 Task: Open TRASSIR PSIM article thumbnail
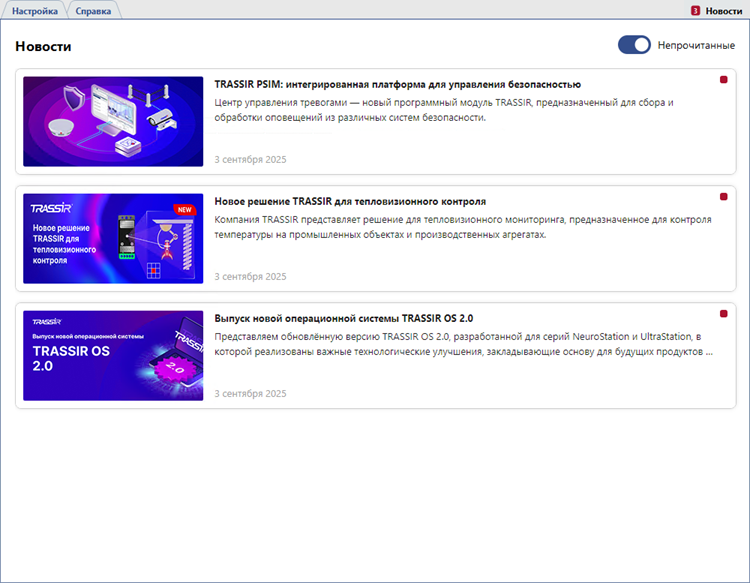113,122
